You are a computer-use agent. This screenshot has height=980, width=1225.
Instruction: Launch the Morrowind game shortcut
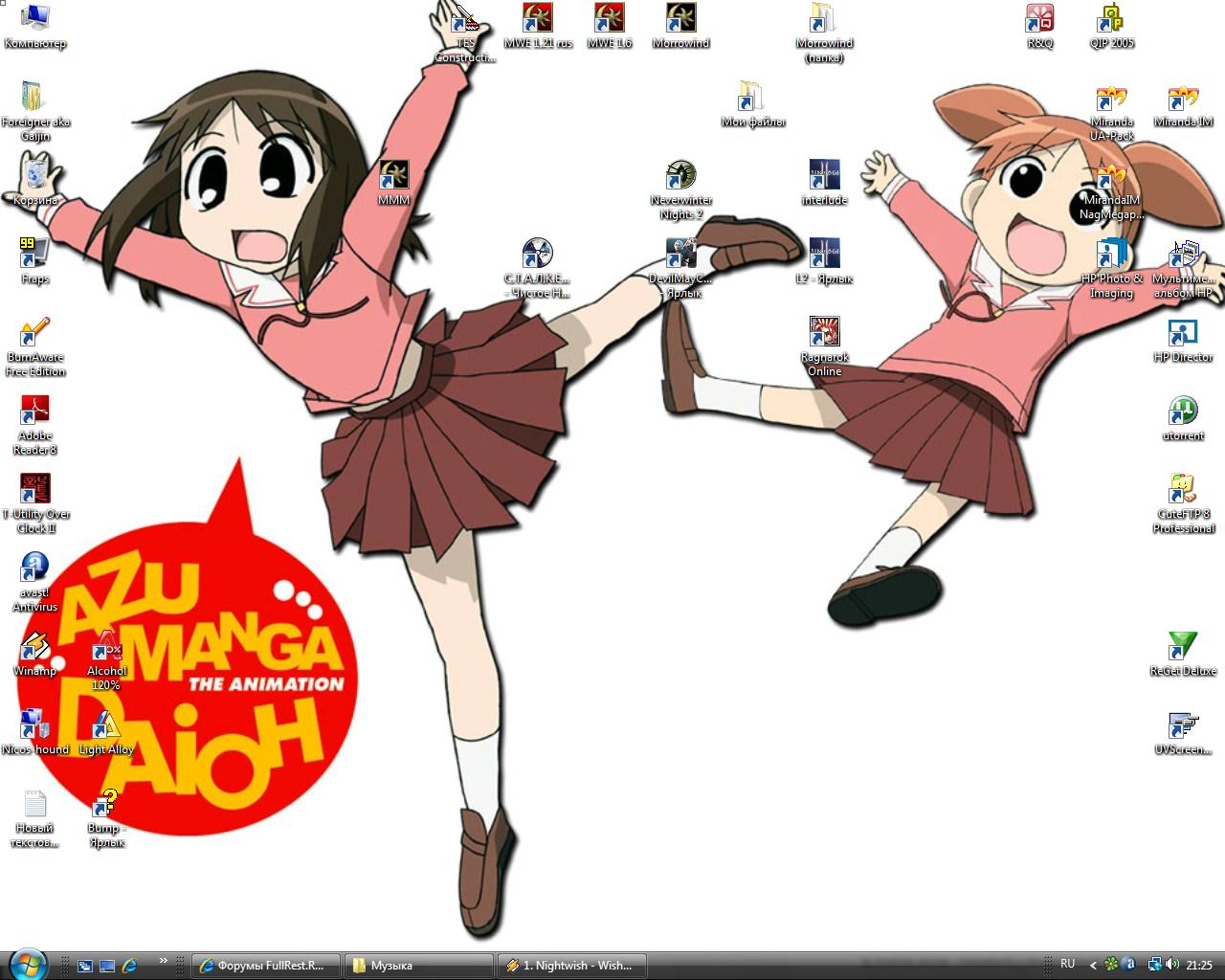680,26
